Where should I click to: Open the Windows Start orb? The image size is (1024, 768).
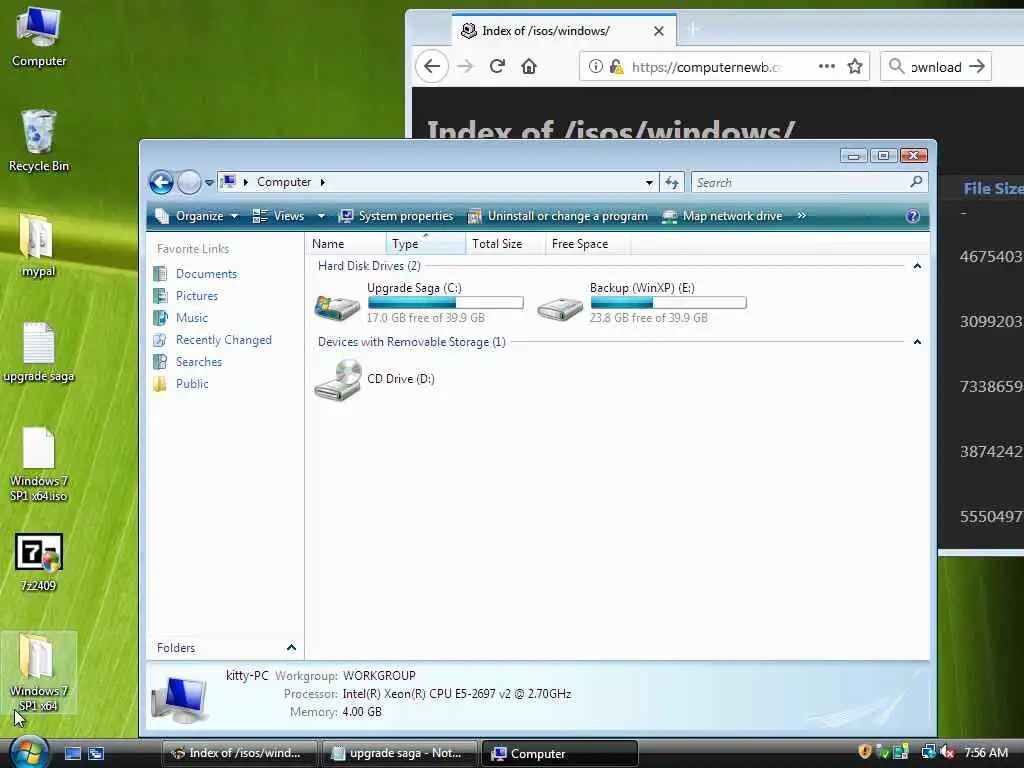[x=28, y=751]
